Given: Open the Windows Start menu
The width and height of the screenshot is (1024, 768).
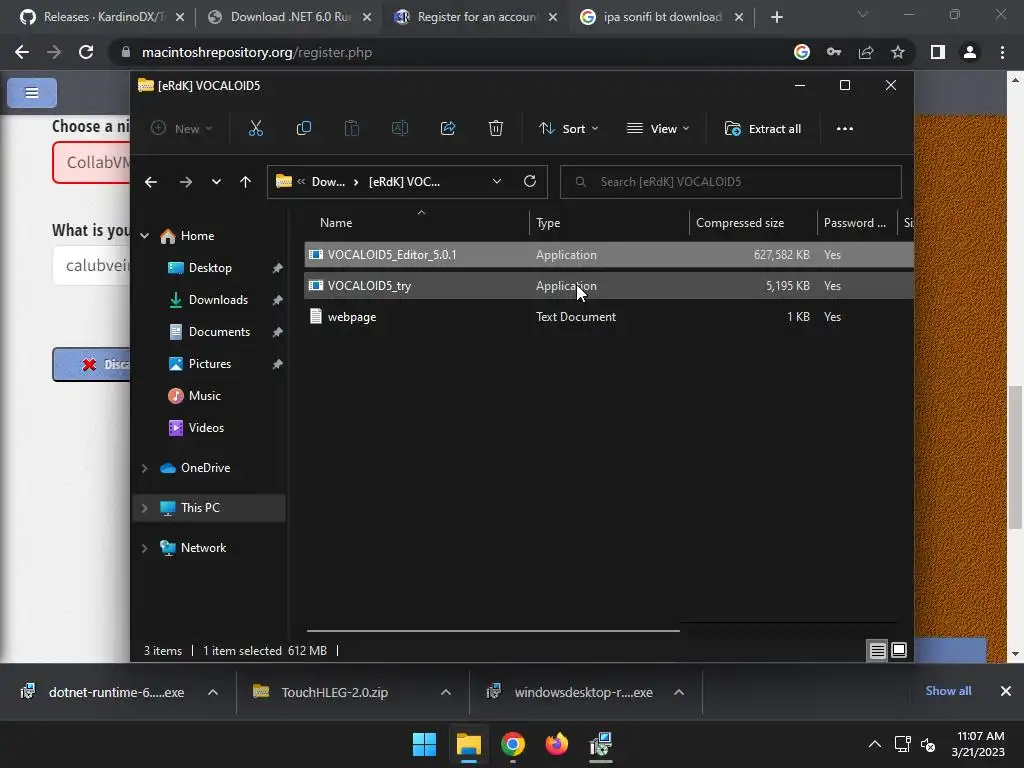Looking at the screenshot, I should pyautogui.click(x=424, y=744).
